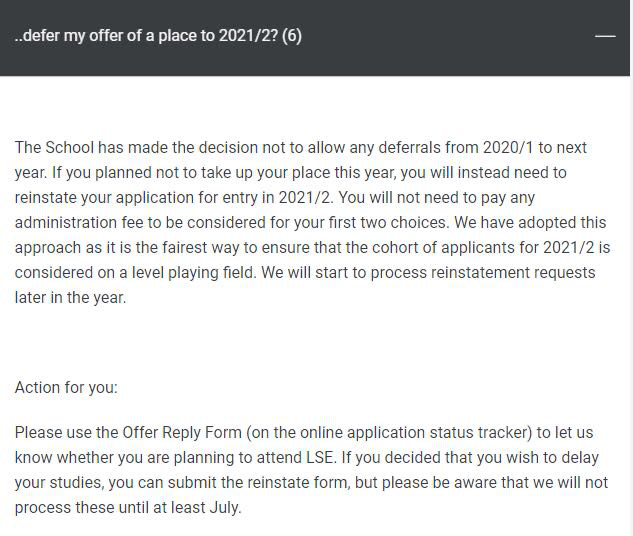Click the 'later in the year.' line
The height and width of the screenshot is (536, 633).
click(70, 297)
